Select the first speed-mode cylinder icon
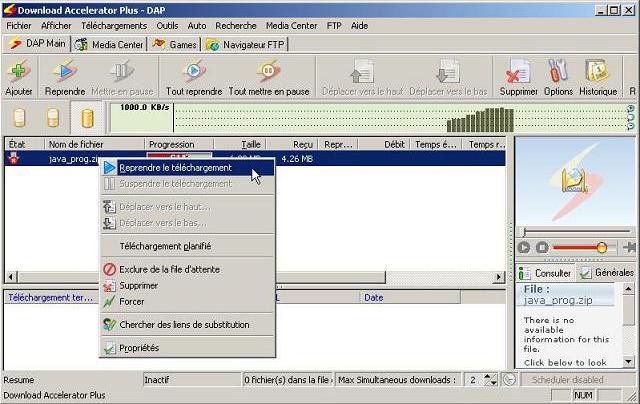This screenshot has height=404, width=640. 20,118
